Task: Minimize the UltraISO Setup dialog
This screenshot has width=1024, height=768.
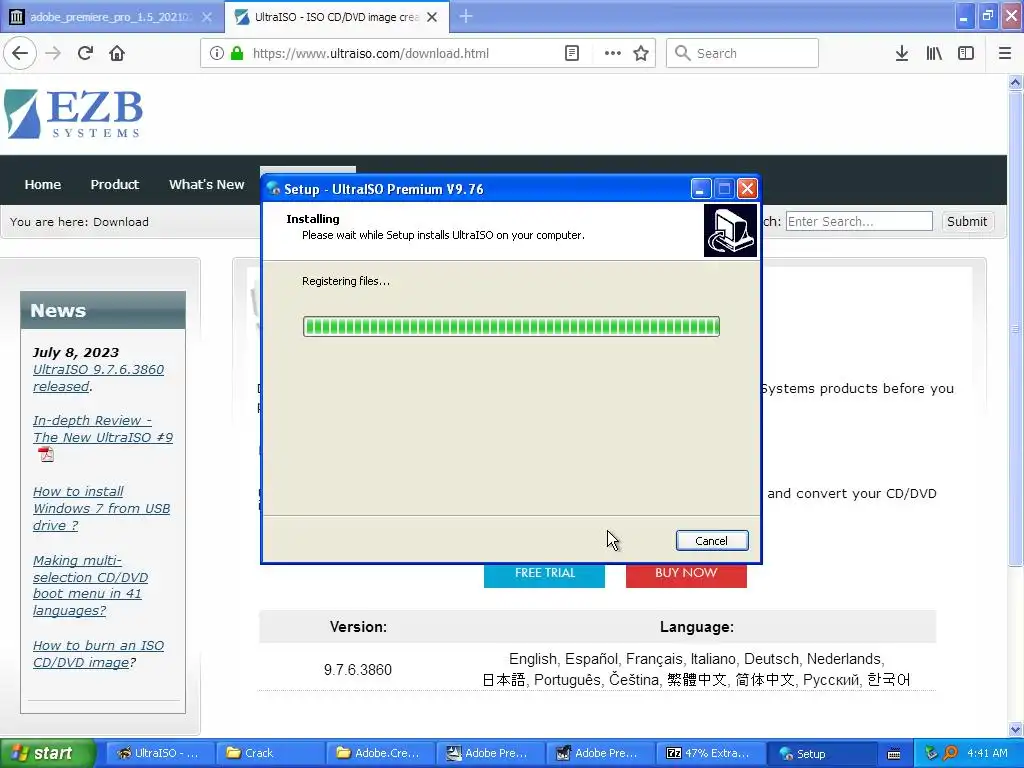Action: (700, 189)
